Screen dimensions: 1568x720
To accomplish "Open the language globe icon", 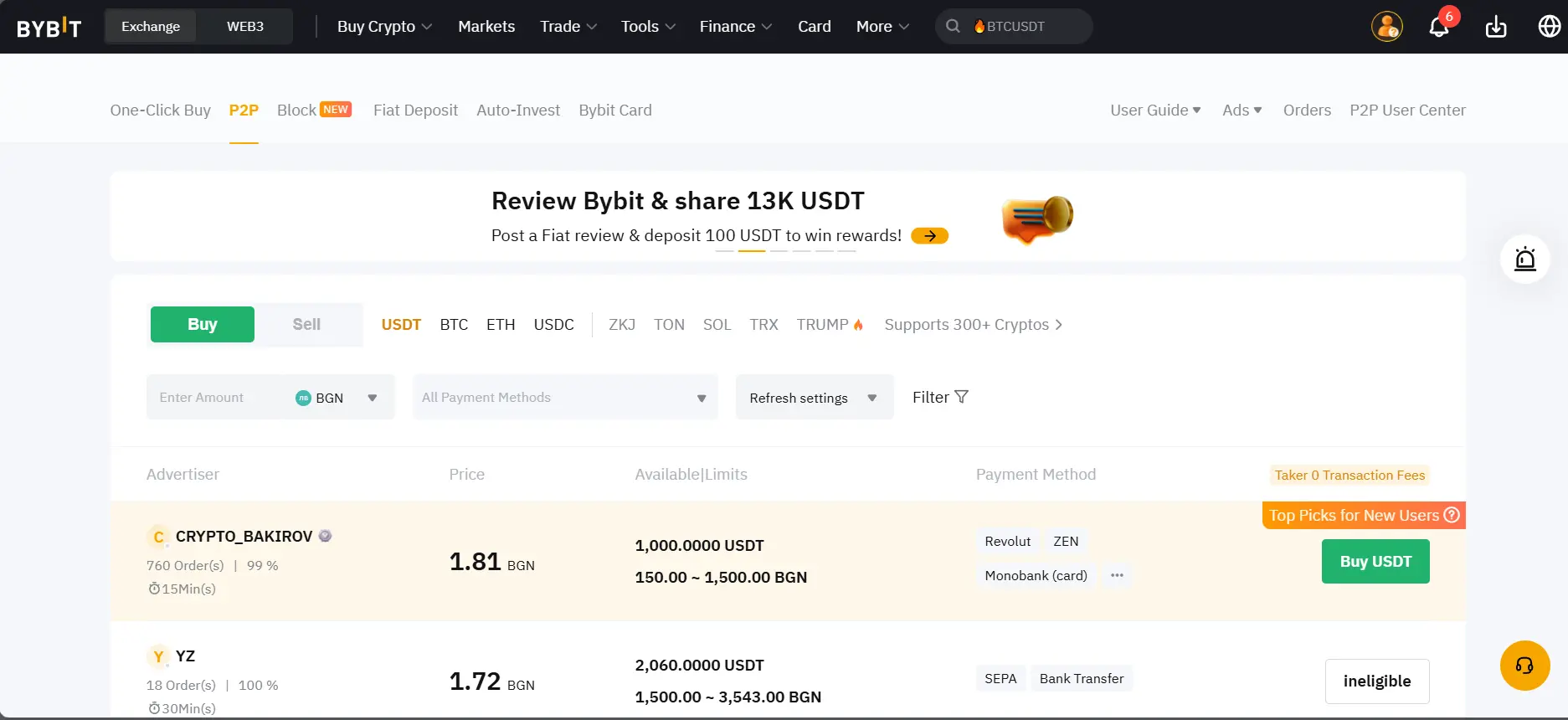I will 1550,27.
